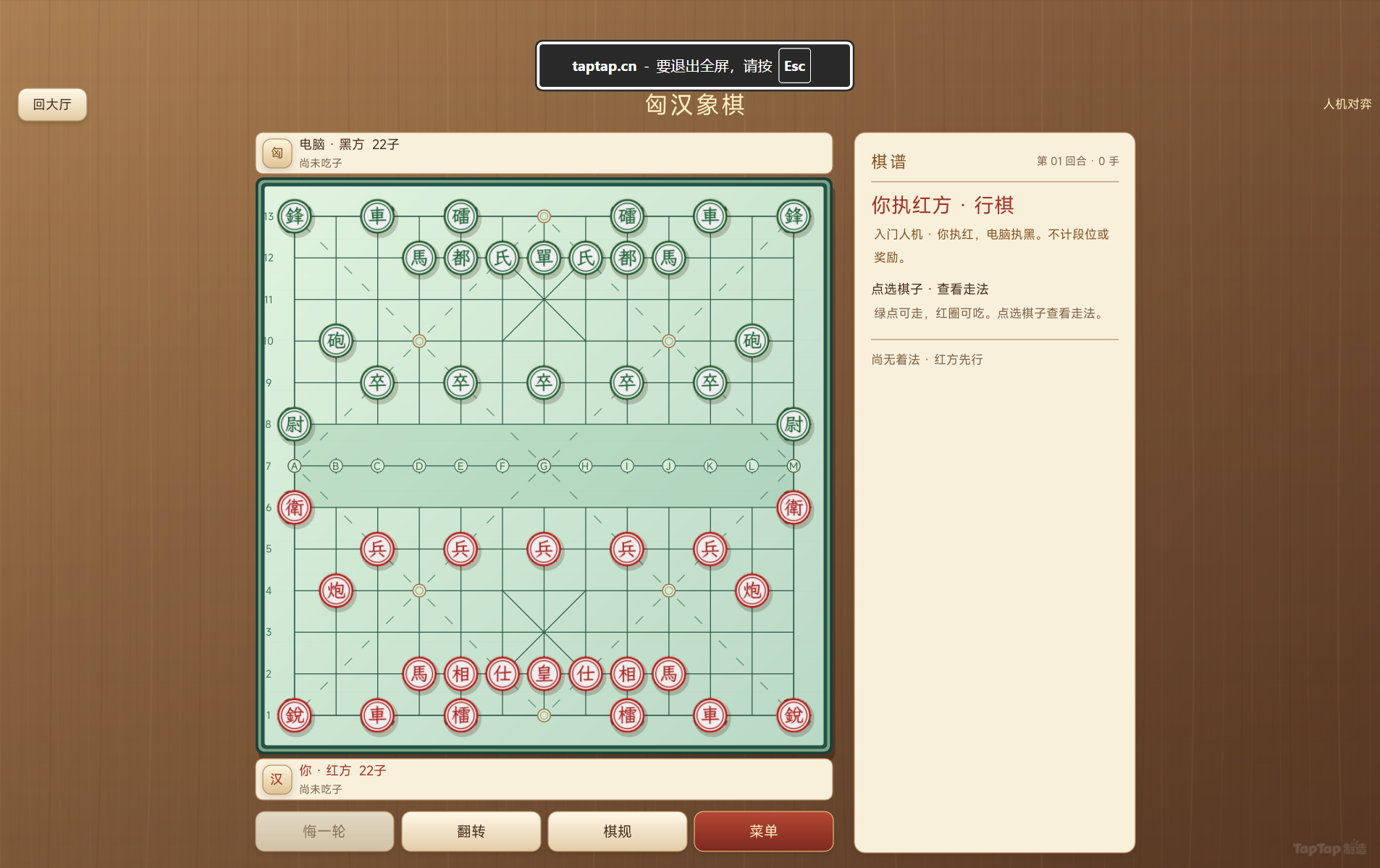Click the Esc key hint in fullscreen banner
The image size is (1380, 868).
tap(794, 66)
